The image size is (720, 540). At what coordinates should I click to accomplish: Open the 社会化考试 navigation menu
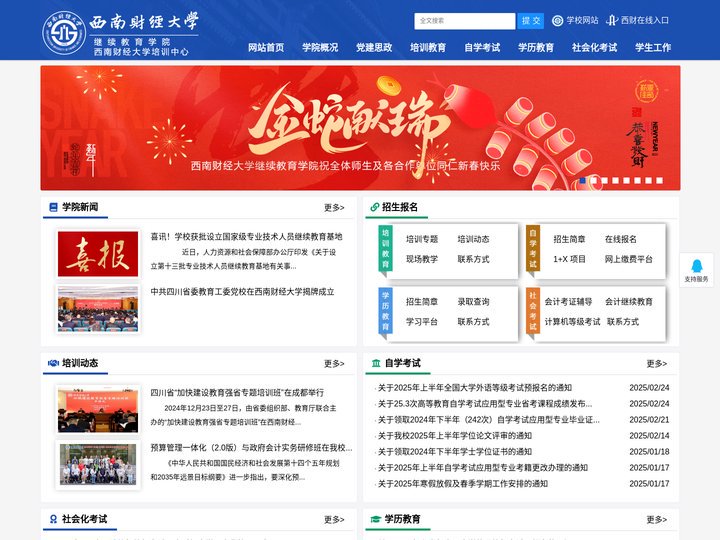coord(595,47)
